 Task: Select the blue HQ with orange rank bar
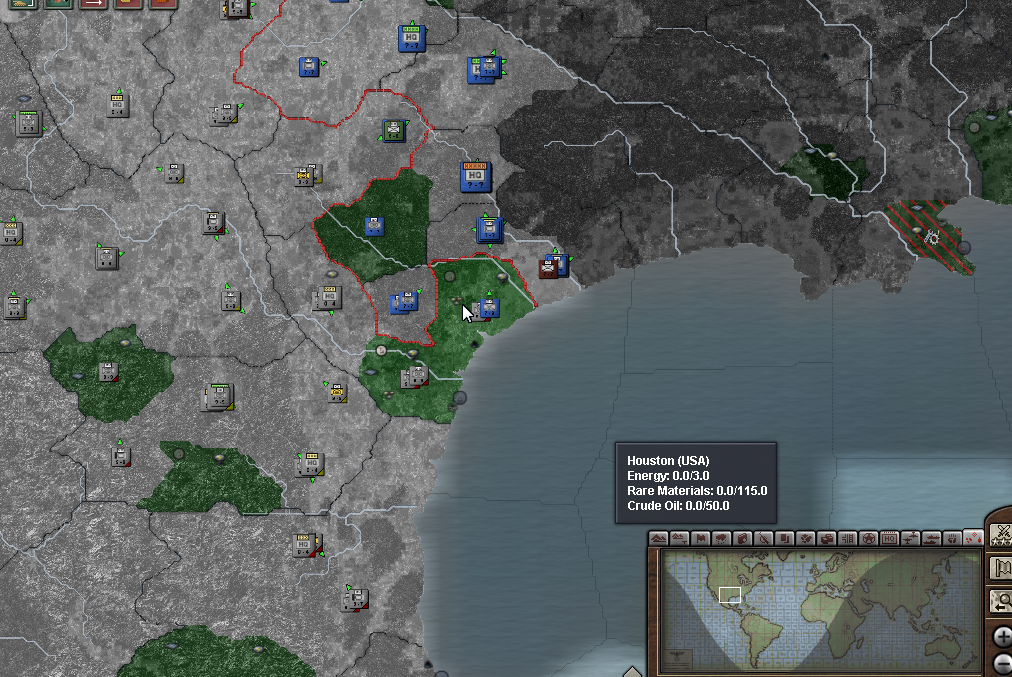476,176
